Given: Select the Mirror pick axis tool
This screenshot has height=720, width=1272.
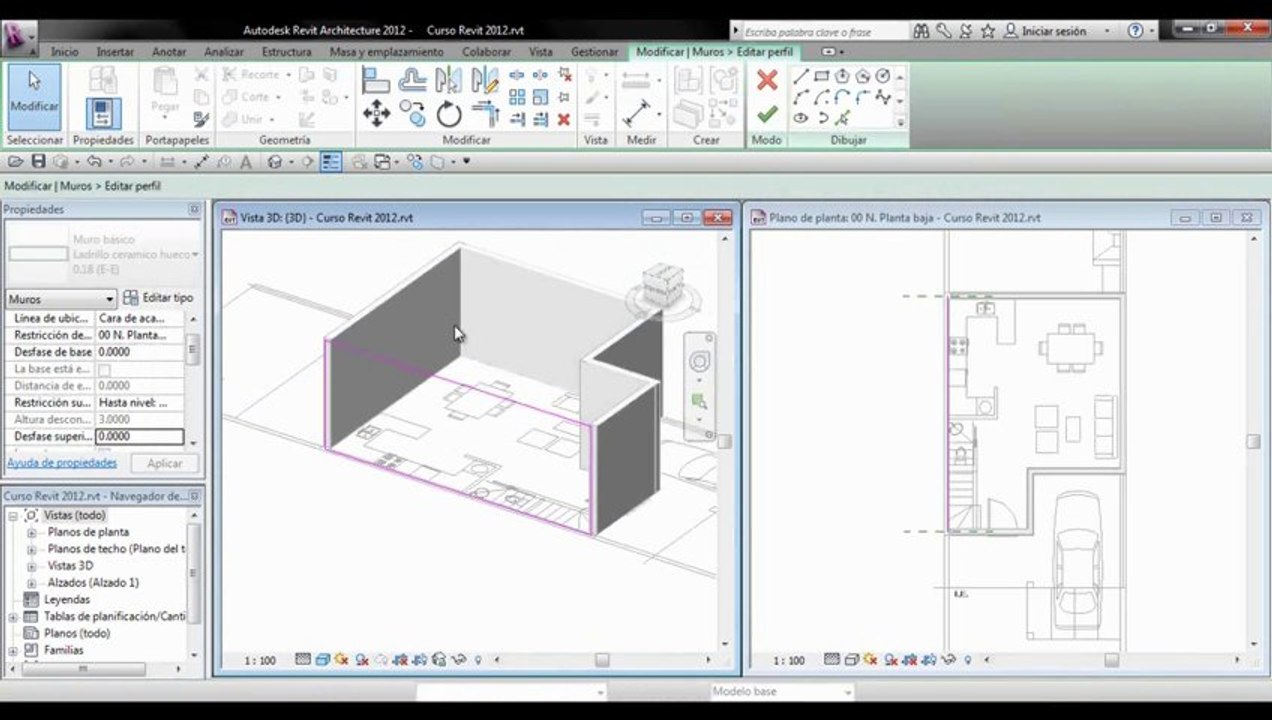Looking at the screenshot, I should pos(449,81).
